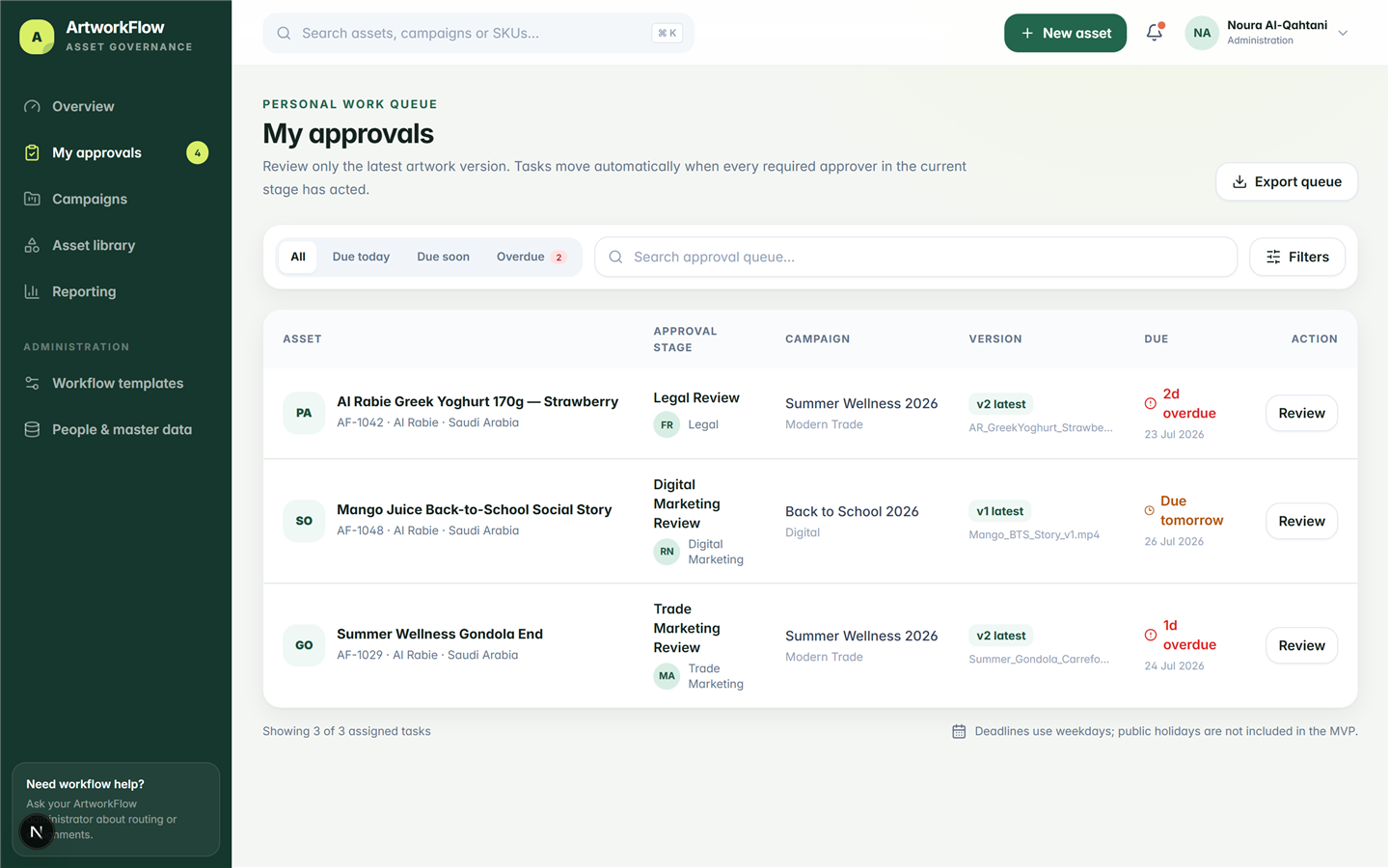Click the v2 latest badge for Summer_Gondola

pos(1001,636)
